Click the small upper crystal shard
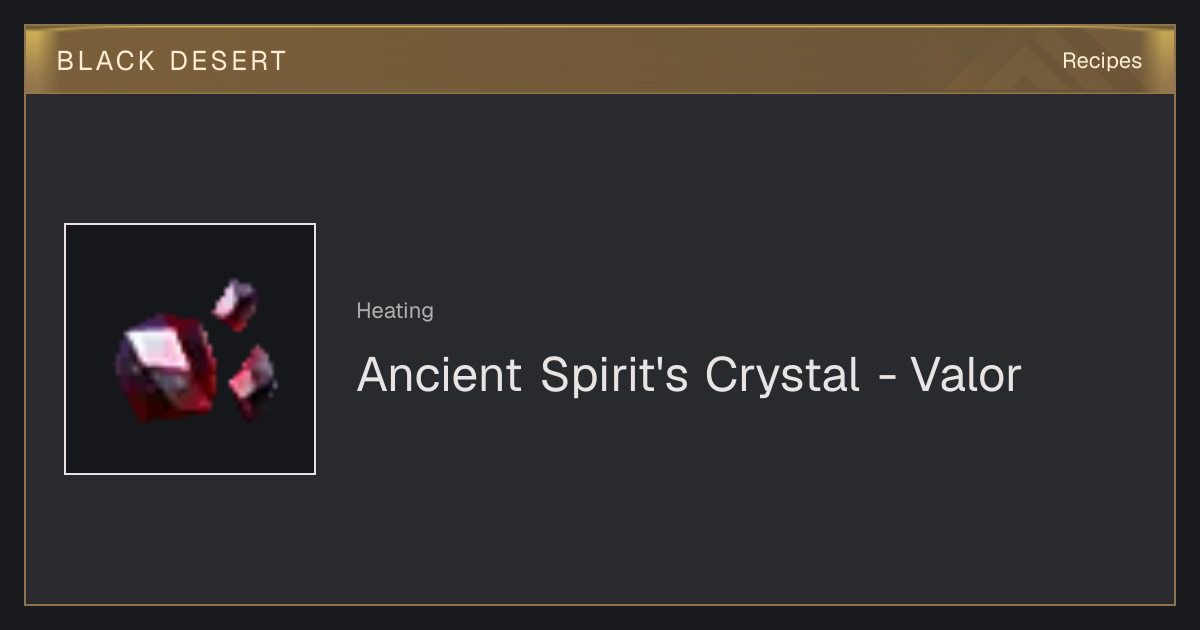The image size is (1200, 630). (x=236, y=304)
